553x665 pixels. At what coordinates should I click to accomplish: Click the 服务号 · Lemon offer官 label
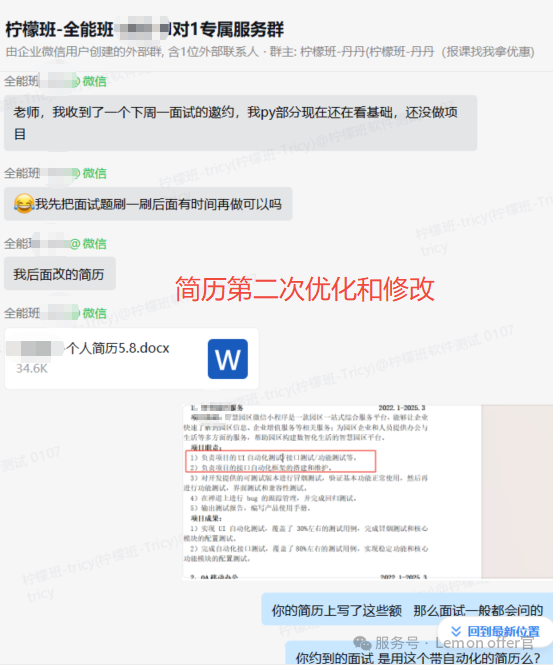(x=454, y=643)
